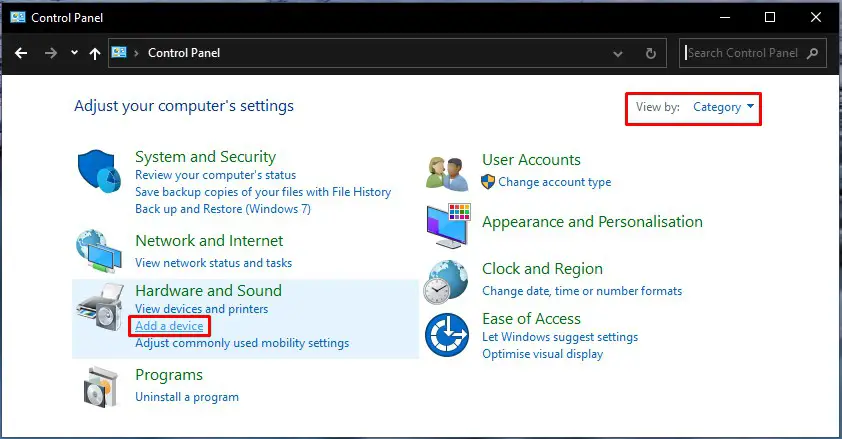Click the Control Panel breadcrumb in address bar
The height and width of the screenshot is (439, 842).
(x=184, y=53)
